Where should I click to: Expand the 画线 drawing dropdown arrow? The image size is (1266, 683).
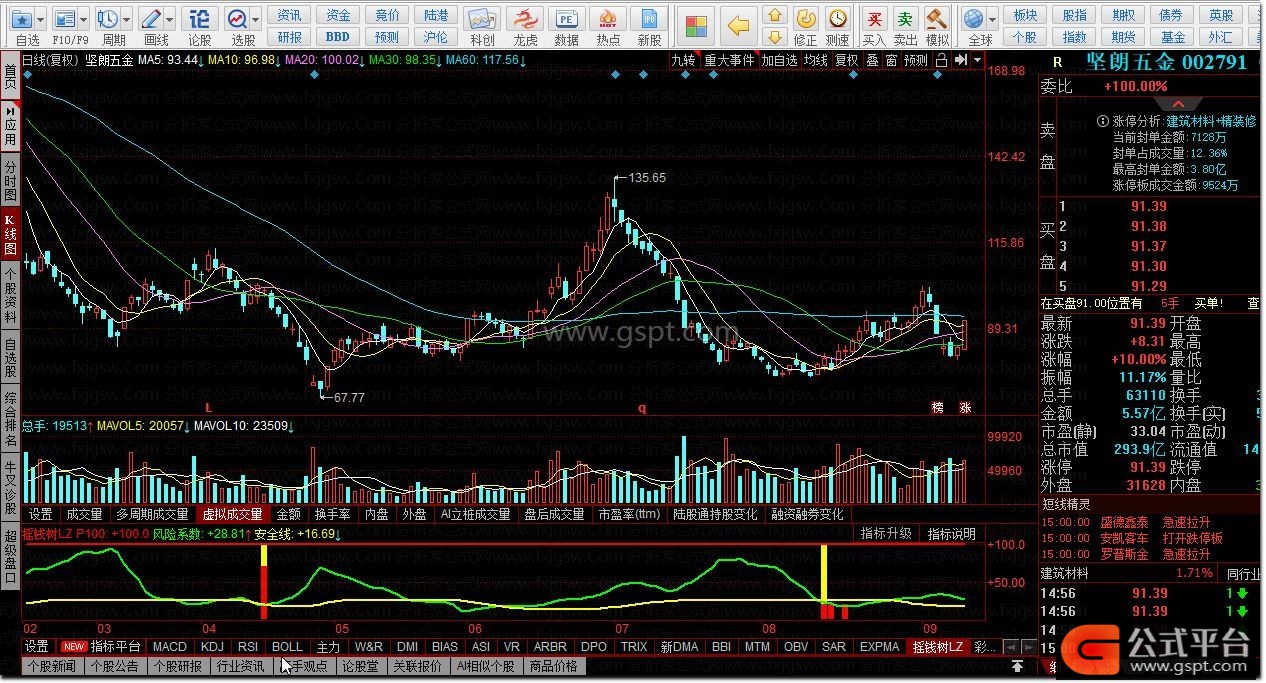coord(169,19)
